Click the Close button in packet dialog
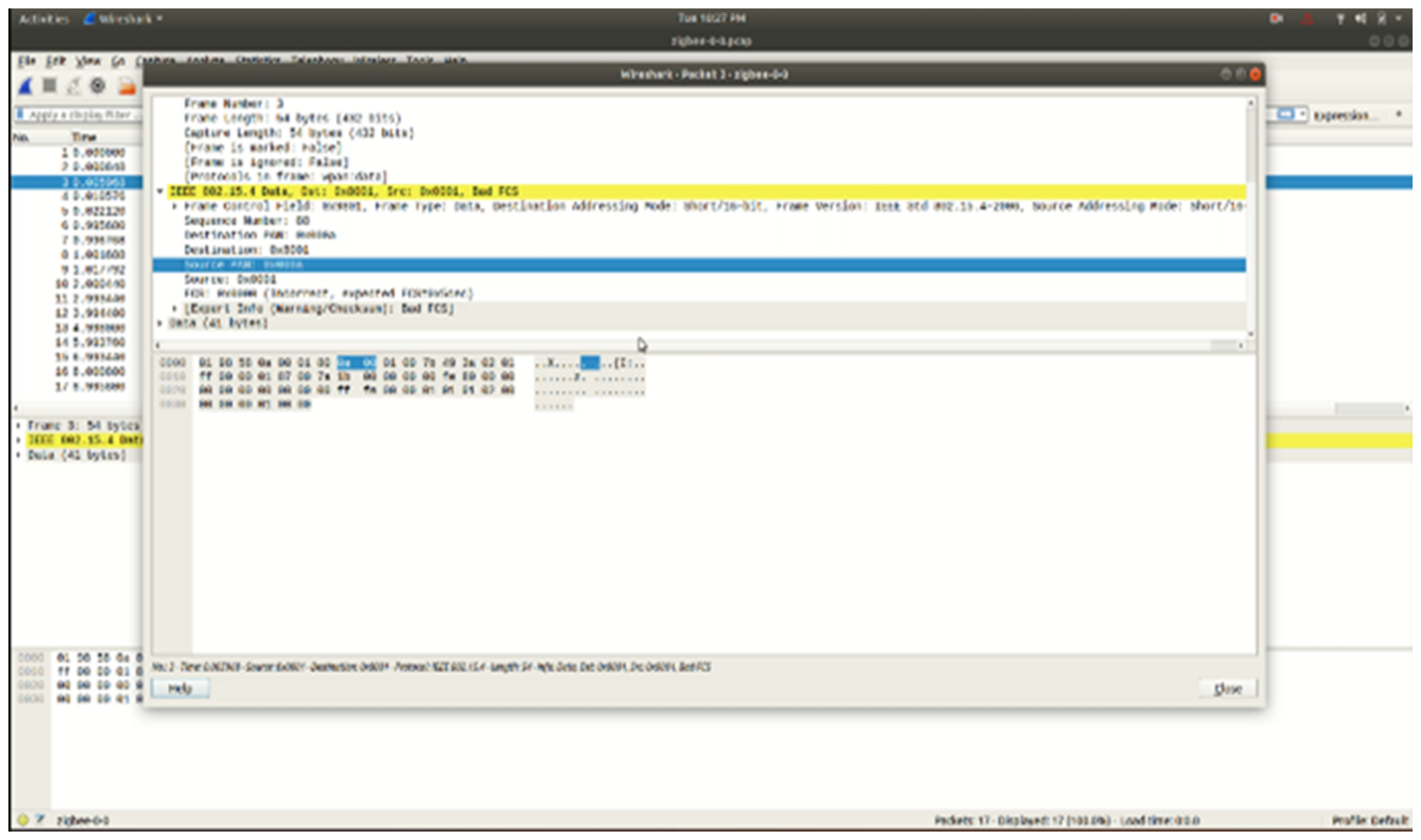The image size is (1421, 840). (1228, 688)
